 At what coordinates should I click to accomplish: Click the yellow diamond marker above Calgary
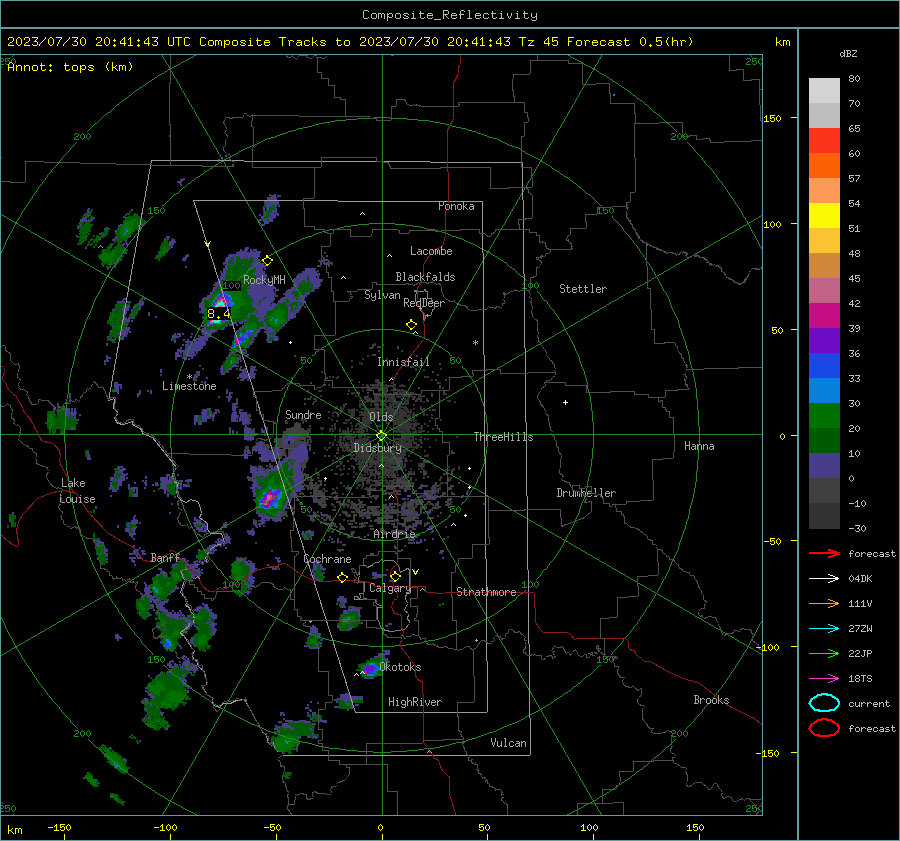pos(395,576)
